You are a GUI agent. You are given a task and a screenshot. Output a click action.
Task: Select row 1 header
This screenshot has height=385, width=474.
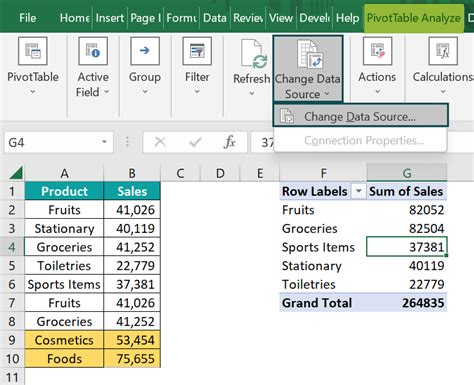click(12, 191)
